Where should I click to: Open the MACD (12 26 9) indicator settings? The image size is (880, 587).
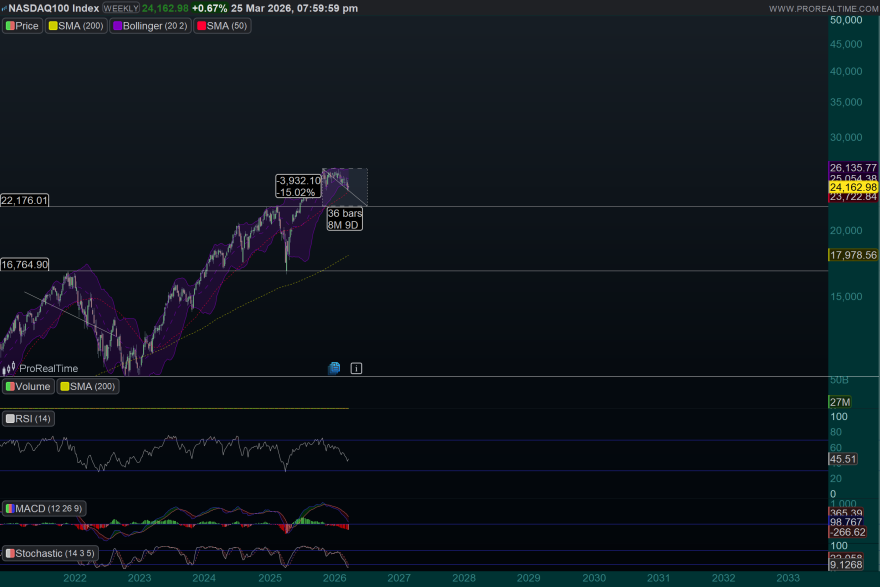pyautogui.click(x=47, y=508)
